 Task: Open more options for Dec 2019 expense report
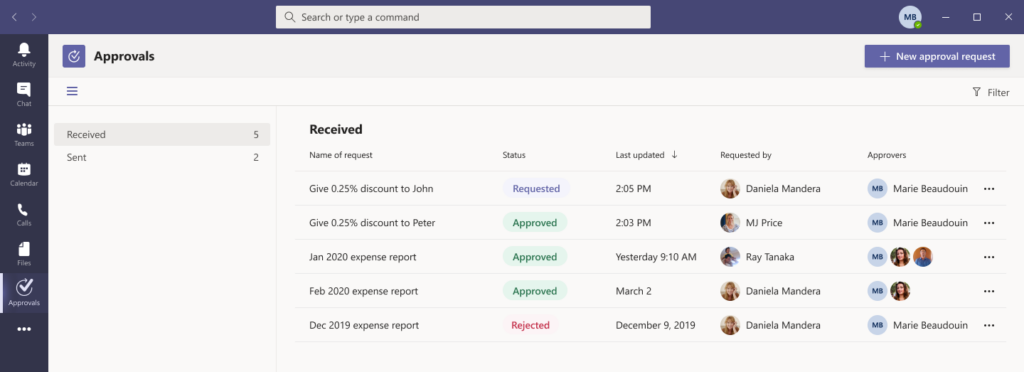tap(989, 325)
